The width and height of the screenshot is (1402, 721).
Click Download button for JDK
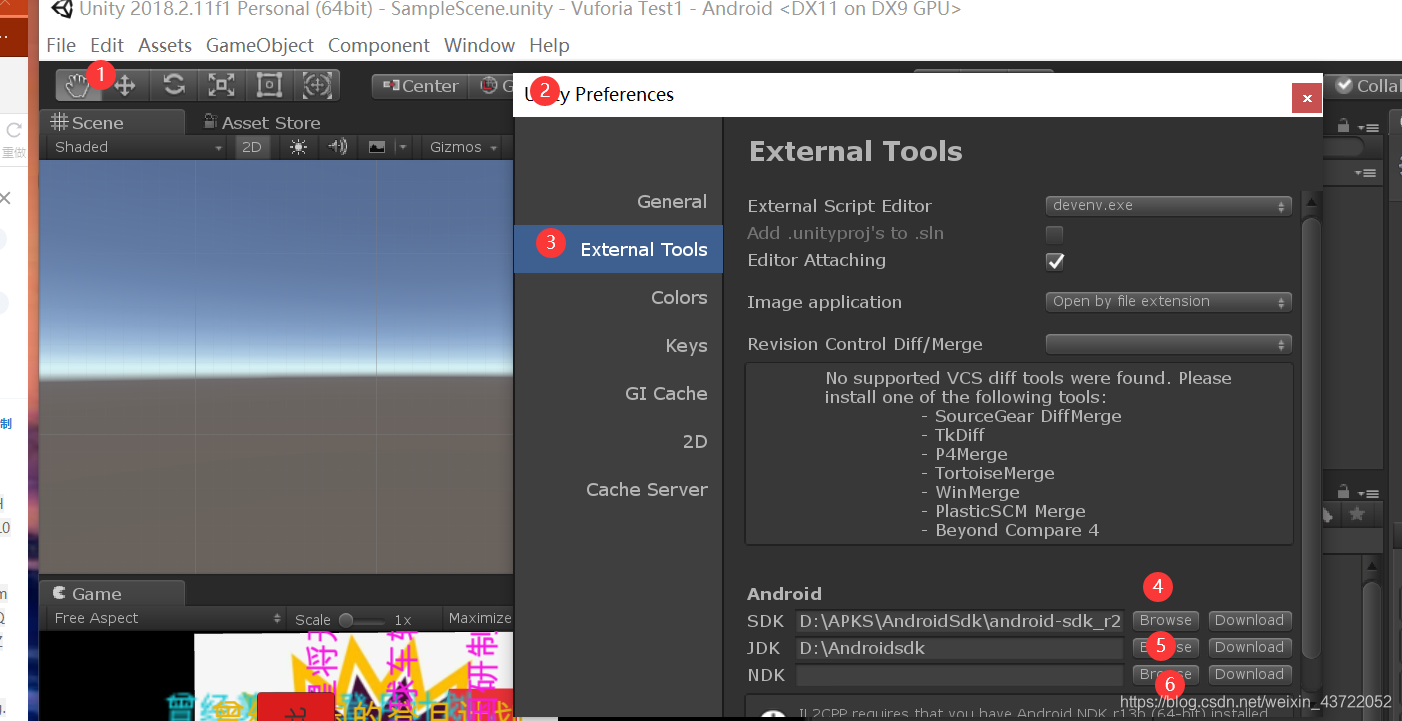click(1250, 647)
